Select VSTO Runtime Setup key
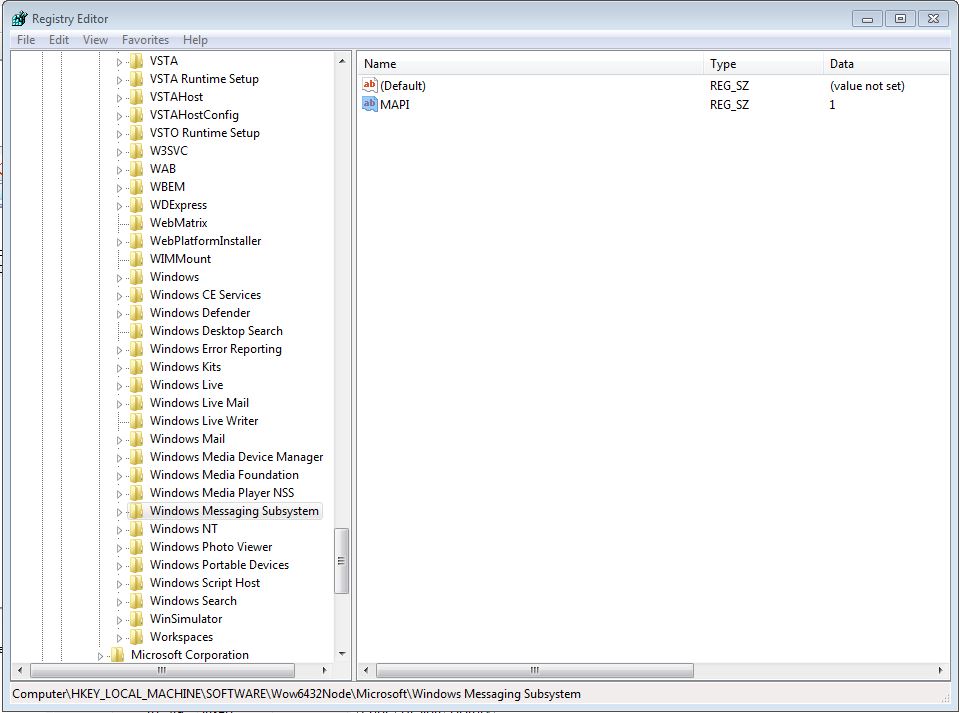 click(204, 133)
